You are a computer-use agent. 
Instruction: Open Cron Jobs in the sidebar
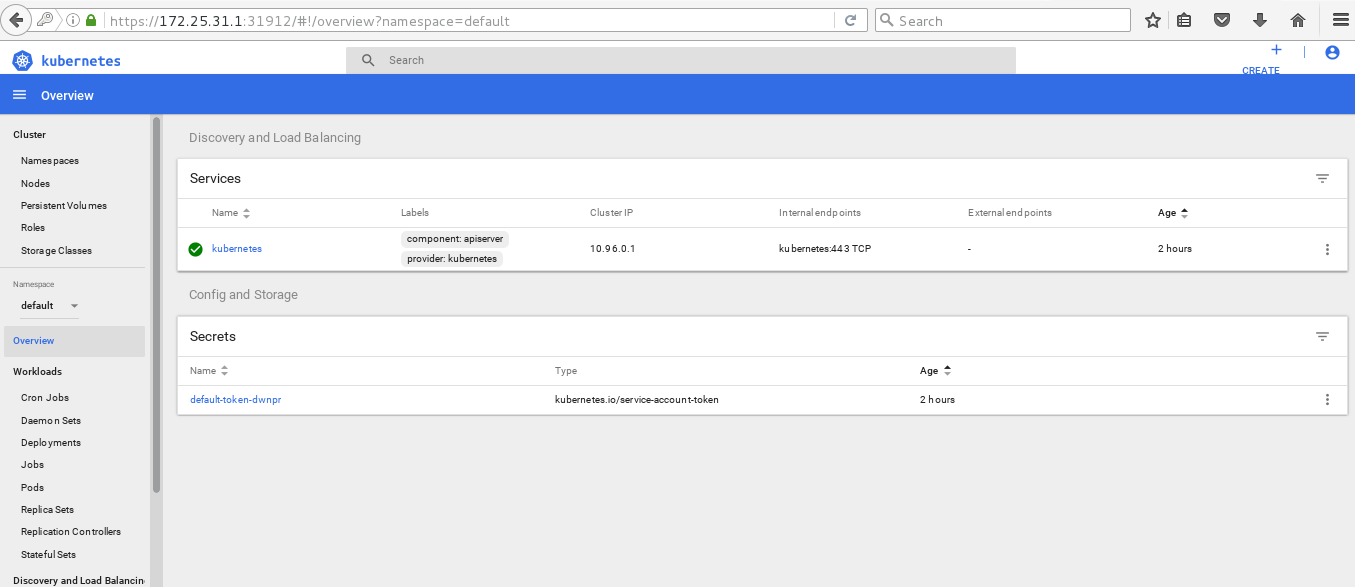[45, 398]
